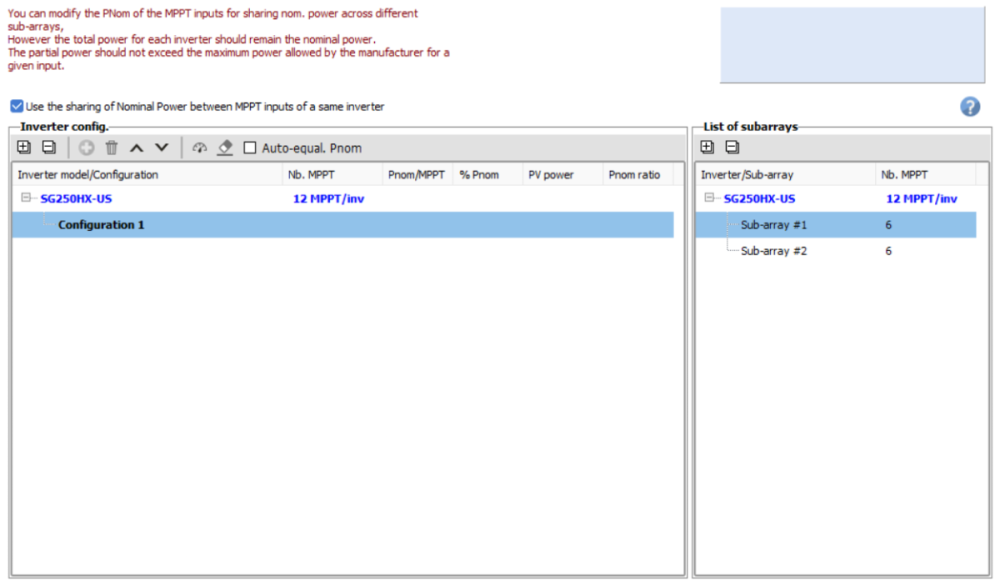Click the Pnom ratio column header

(x=634, y=175)
